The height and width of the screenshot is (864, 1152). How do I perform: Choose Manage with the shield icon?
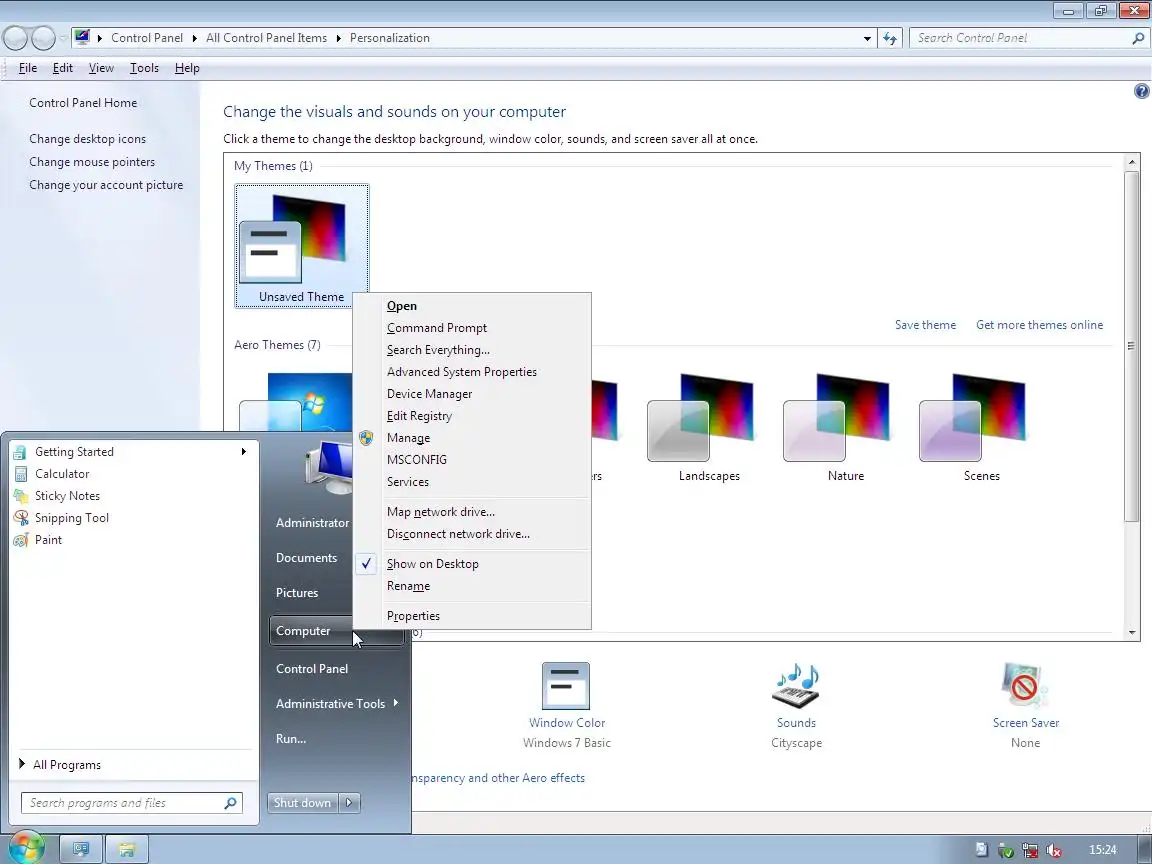[472, 439]
